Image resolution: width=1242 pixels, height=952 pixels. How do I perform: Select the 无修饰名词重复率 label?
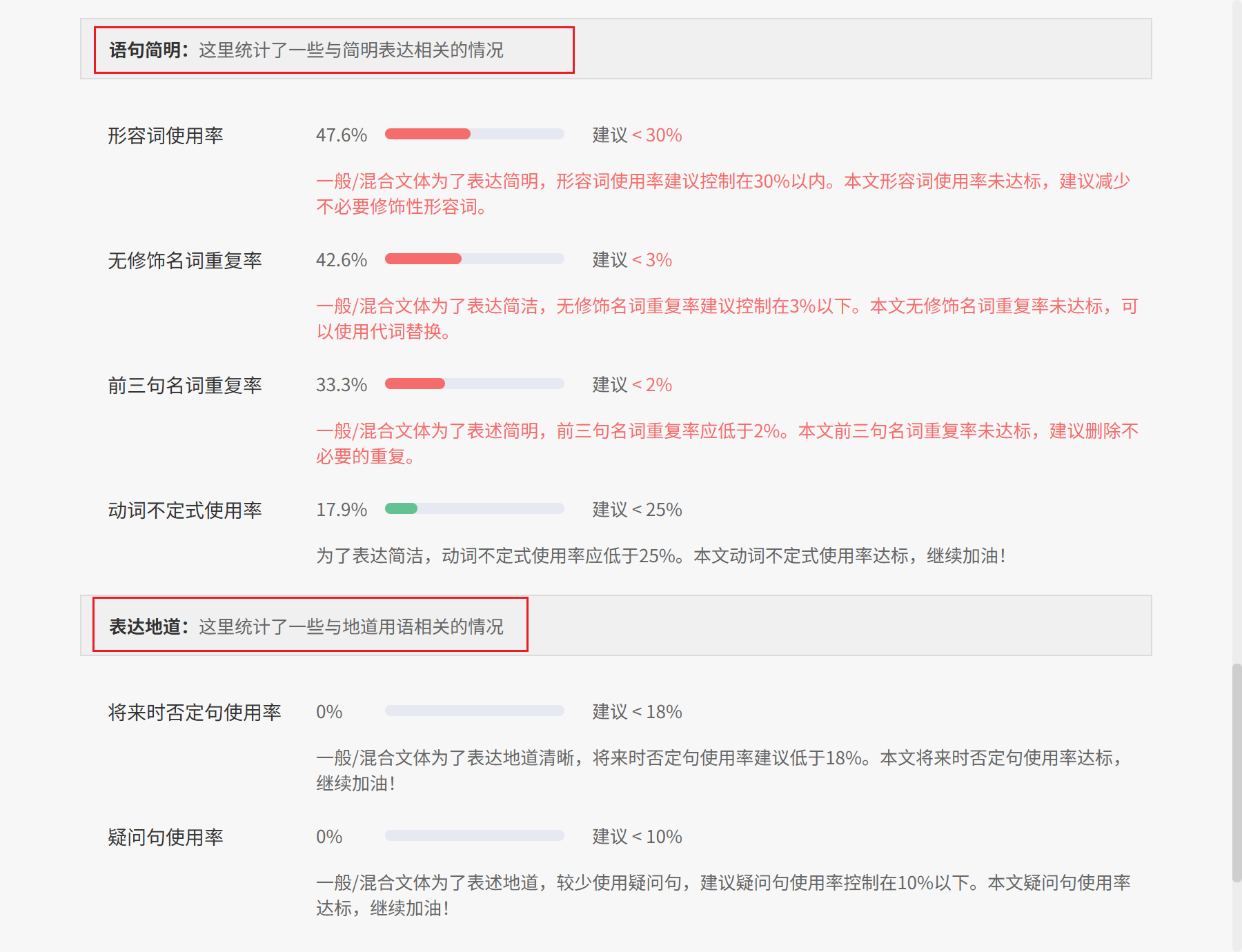pyautogui.click(x=185, y=261)
